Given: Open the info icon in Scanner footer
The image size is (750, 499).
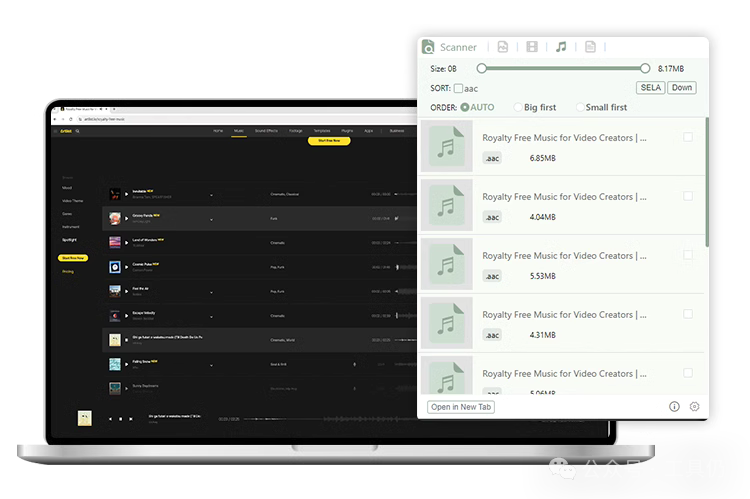Looking at the screenshot, I should click(674, 407).
